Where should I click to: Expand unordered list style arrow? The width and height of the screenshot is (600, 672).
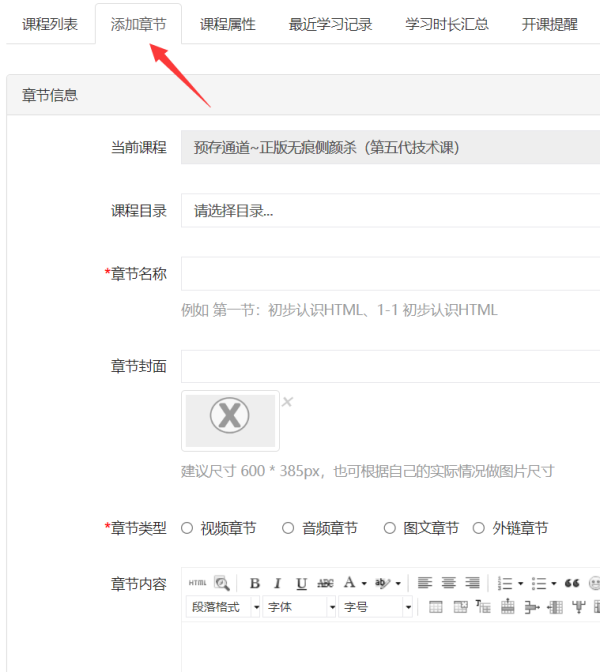click(554, 584)
